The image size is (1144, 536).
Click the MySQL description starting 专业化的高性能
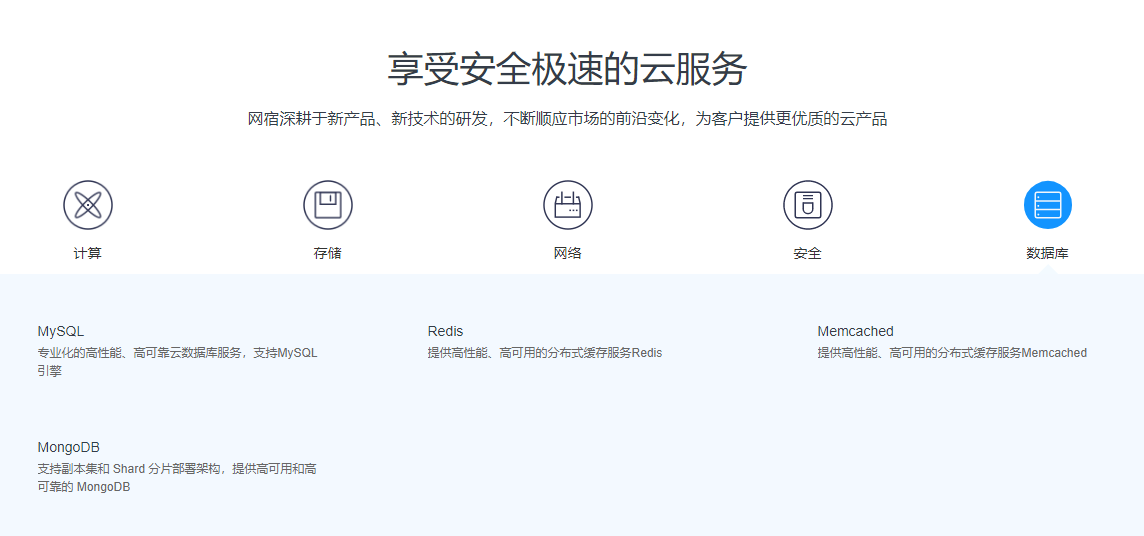pos(177,362)
